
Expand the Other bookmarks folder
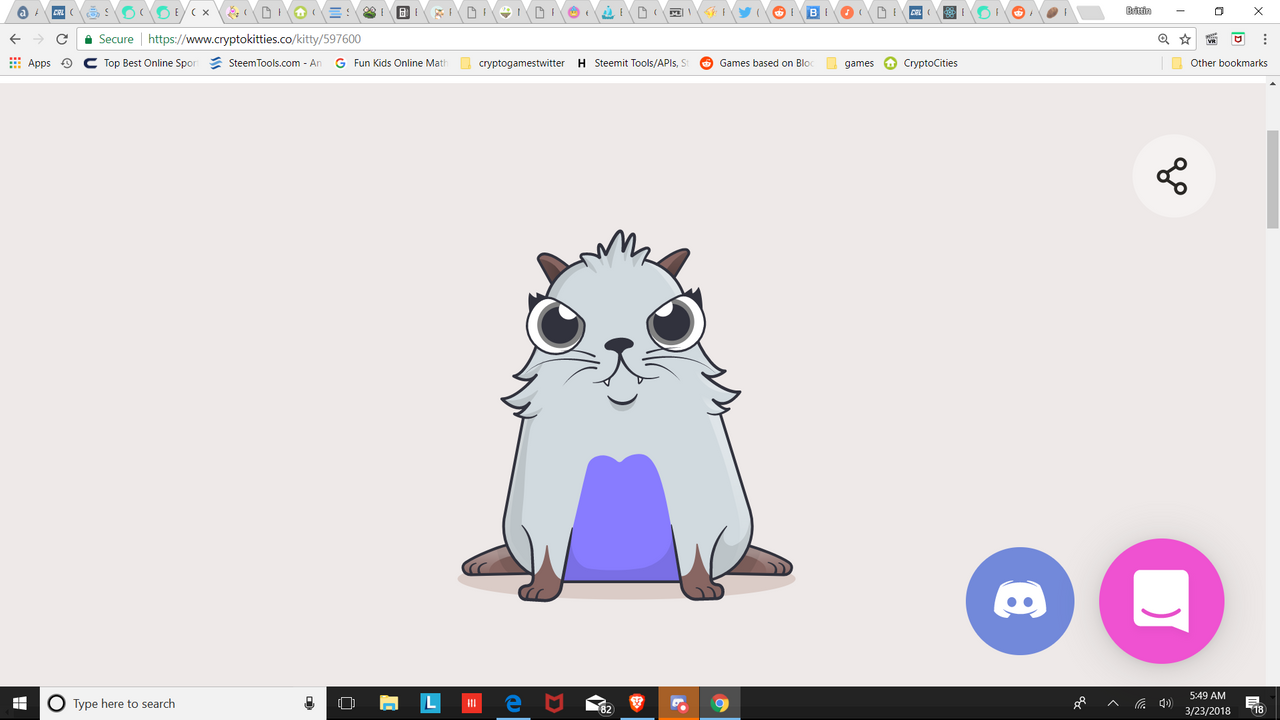click(1219, 63)
